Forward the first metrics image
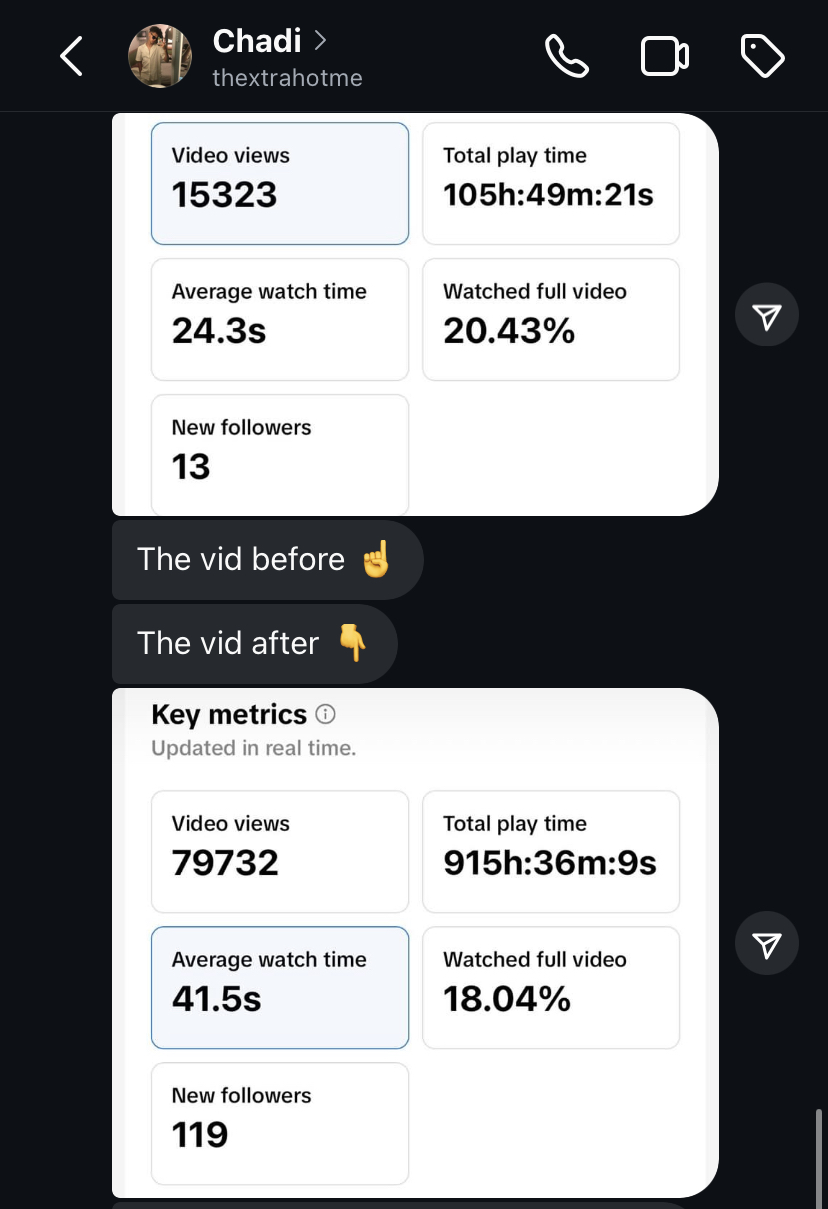828x1209 pixels. pos(766,315)
